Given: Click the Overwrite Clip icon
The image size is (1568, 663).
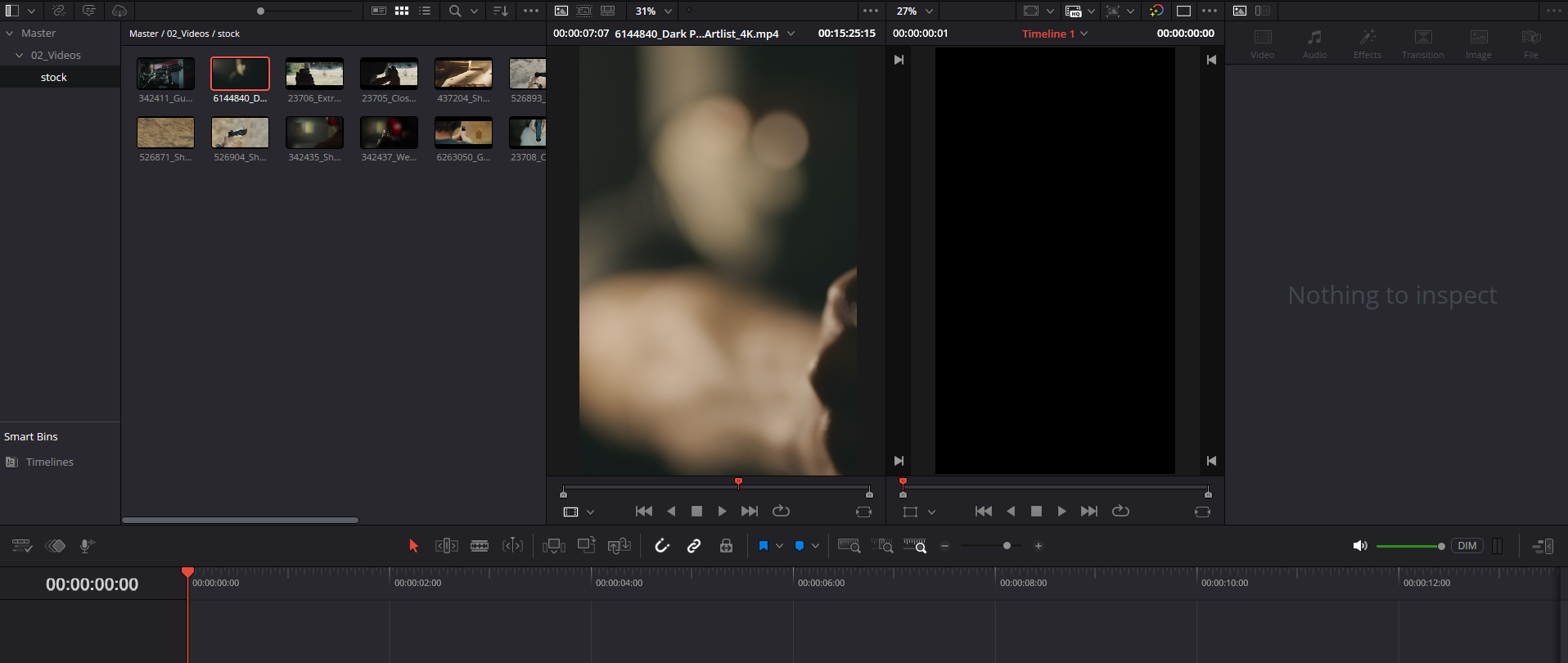Looking at the screenshot, I should click(x=586, y=545).
